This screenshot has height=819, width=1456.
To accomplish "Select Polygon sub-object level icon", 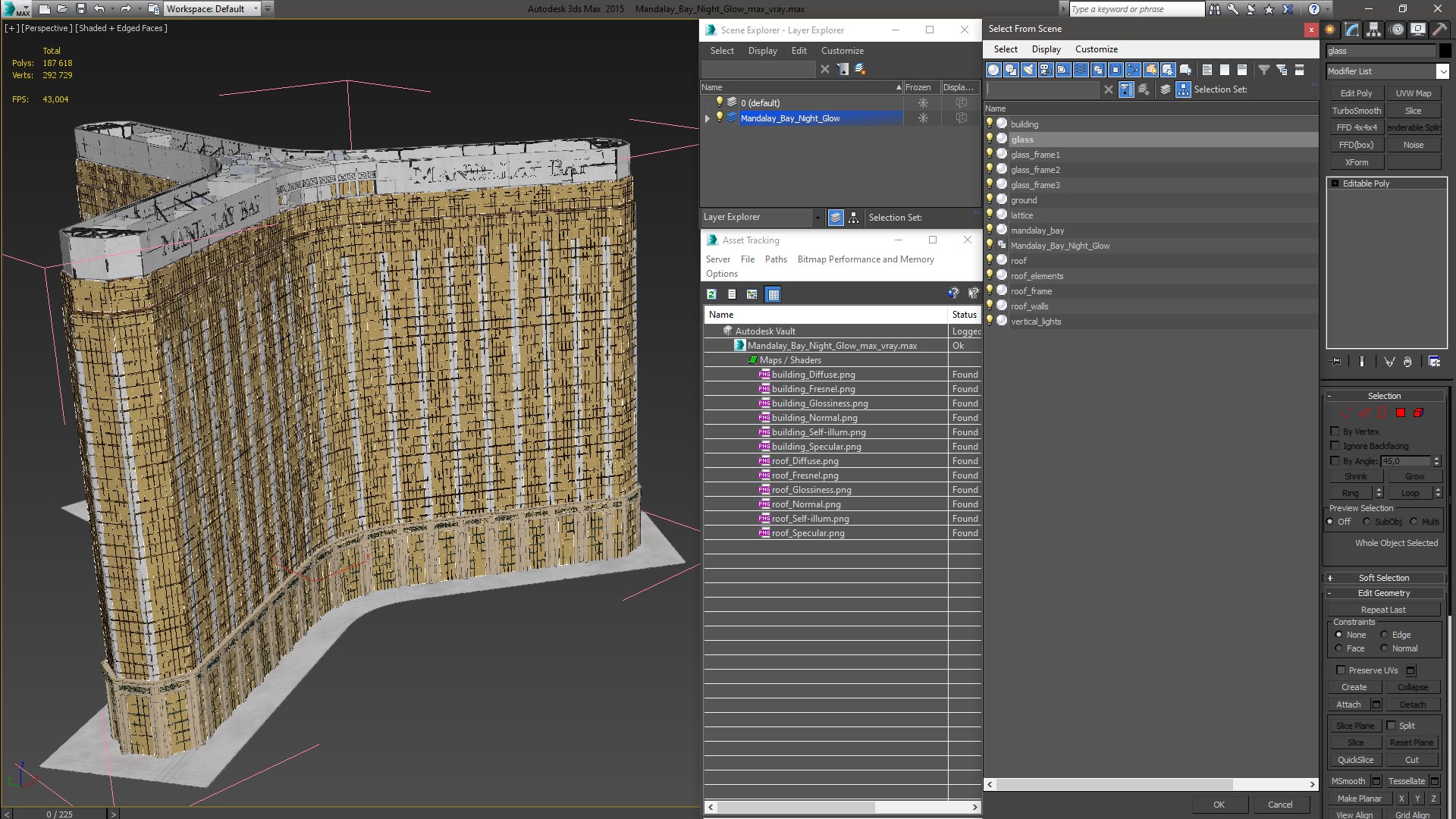I will tap(1401, 413).
